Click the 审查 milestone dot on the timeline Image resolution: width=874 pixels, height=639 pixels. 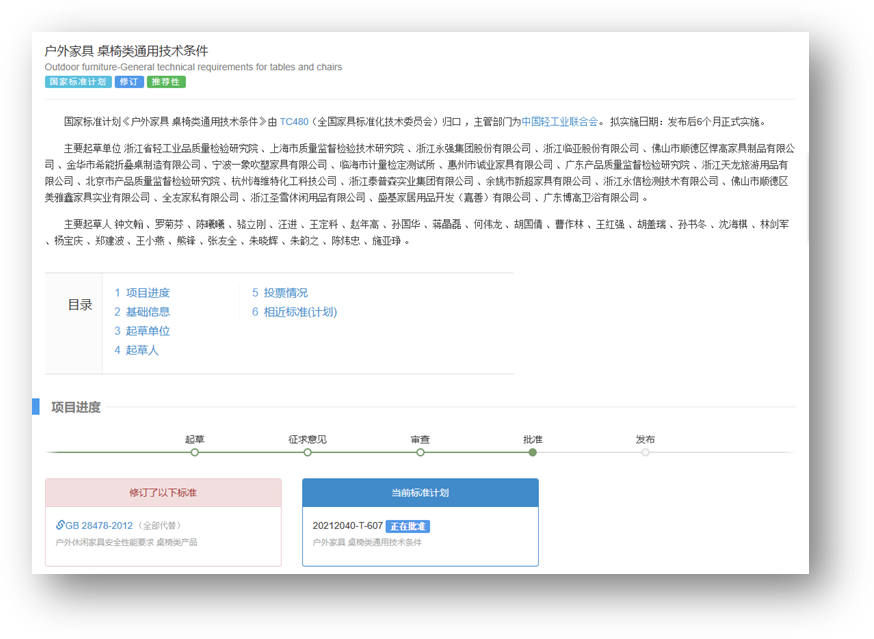[x=420, y=452]
